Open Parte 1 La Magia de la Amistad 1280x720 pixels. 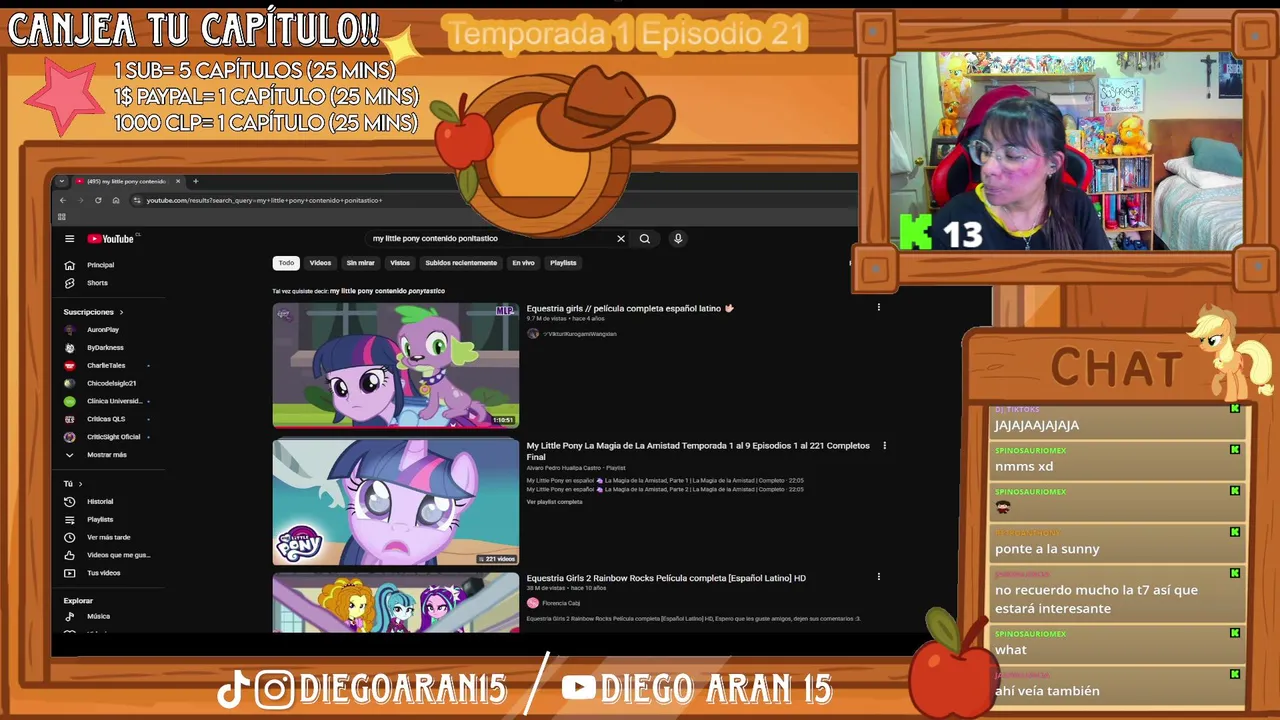[665, 480]
